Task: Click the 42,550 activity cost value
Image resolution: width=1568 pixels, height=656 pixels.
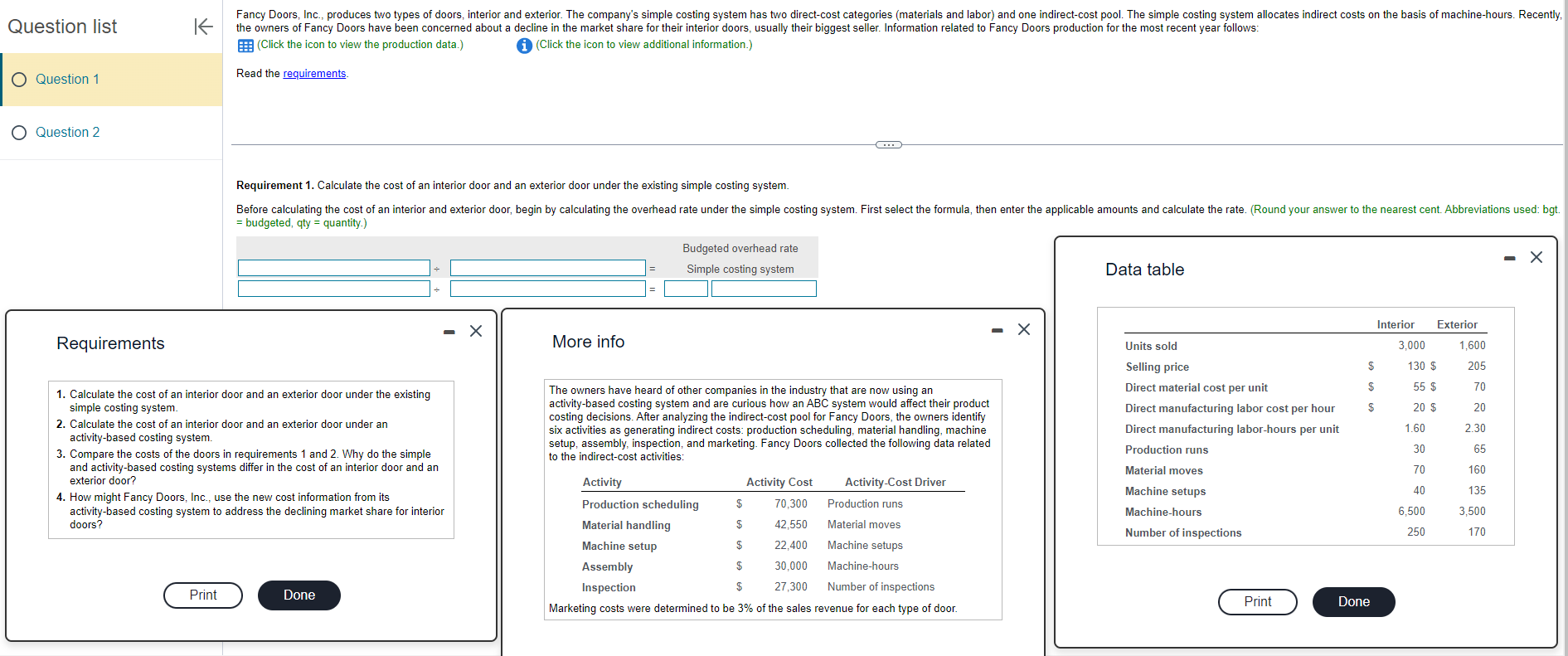Action: pyautogui.click(x=791, y=525)
